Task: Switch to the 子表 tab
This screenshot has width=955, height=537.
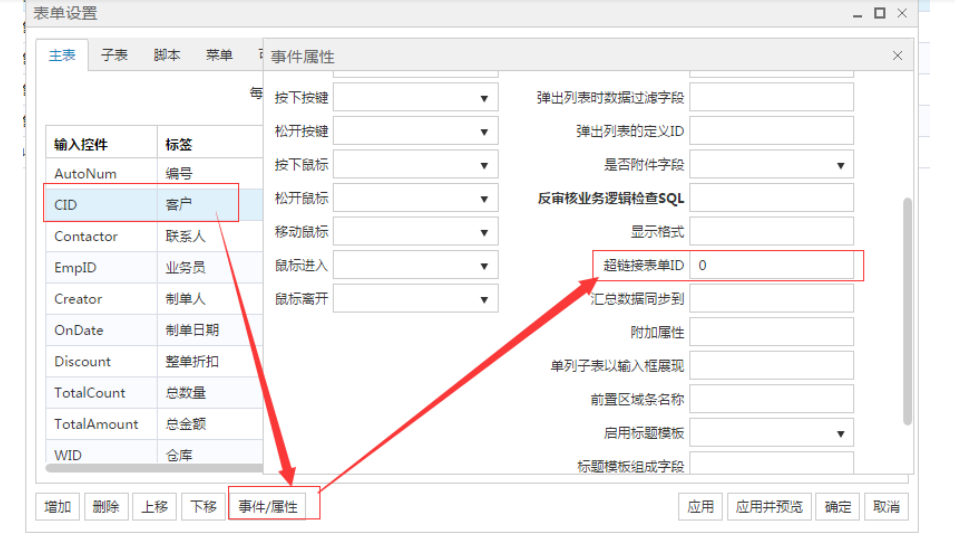Action: [x=114, y=56]
